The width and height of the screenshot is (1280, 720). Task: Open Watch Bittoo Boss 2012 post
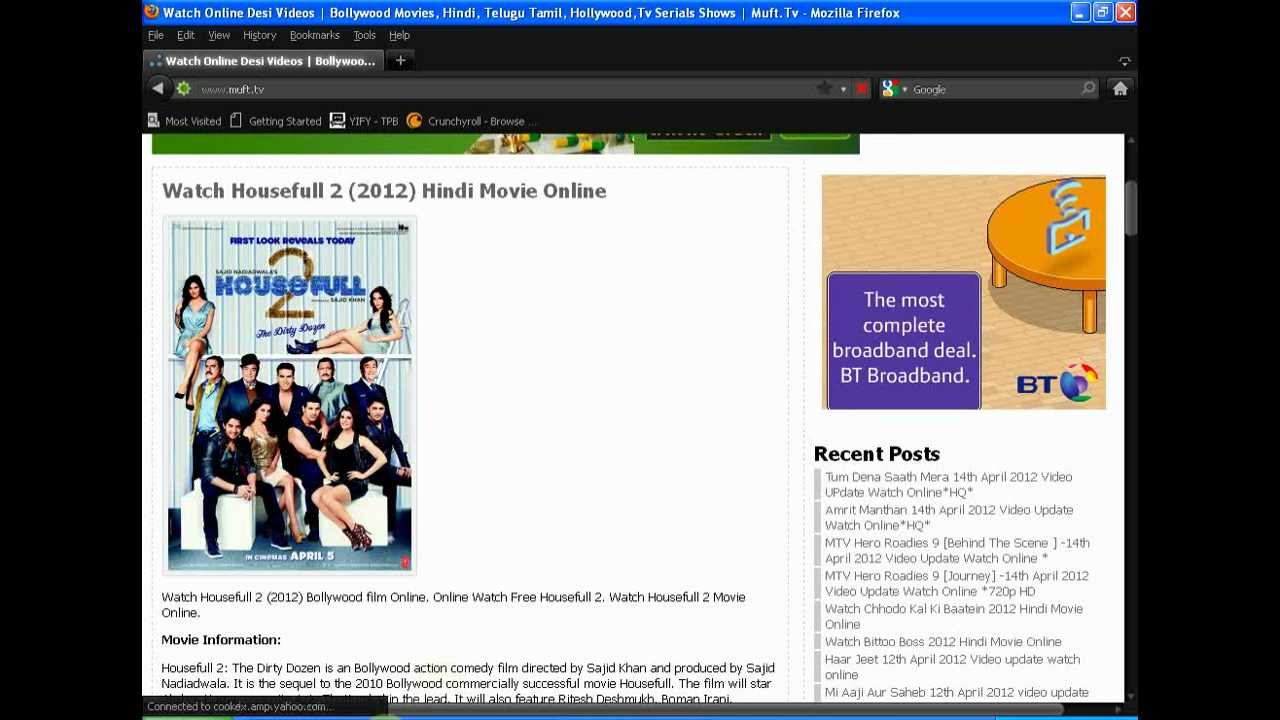pos(943,642)
